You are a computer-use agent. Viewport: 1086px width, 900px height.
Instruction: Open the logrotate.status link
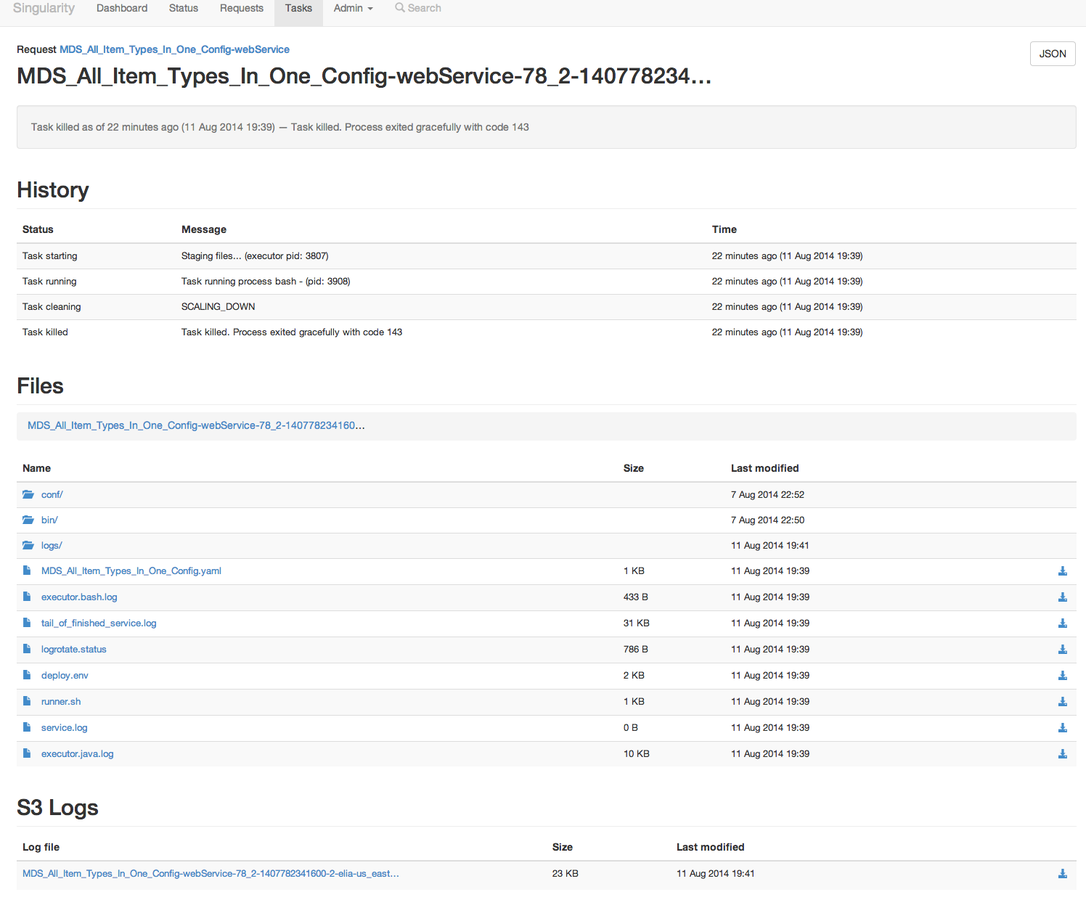(x=73, y=649)
